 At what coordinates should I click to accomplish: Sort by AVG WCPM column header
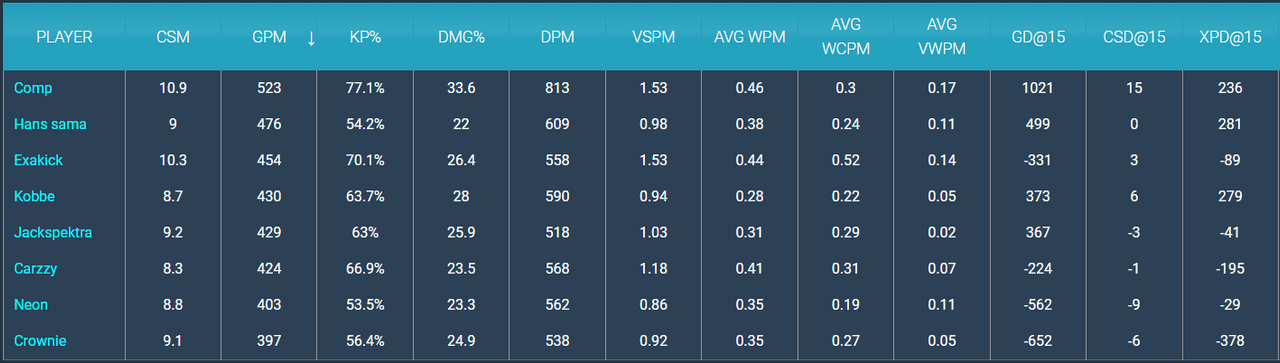point(845,37)
